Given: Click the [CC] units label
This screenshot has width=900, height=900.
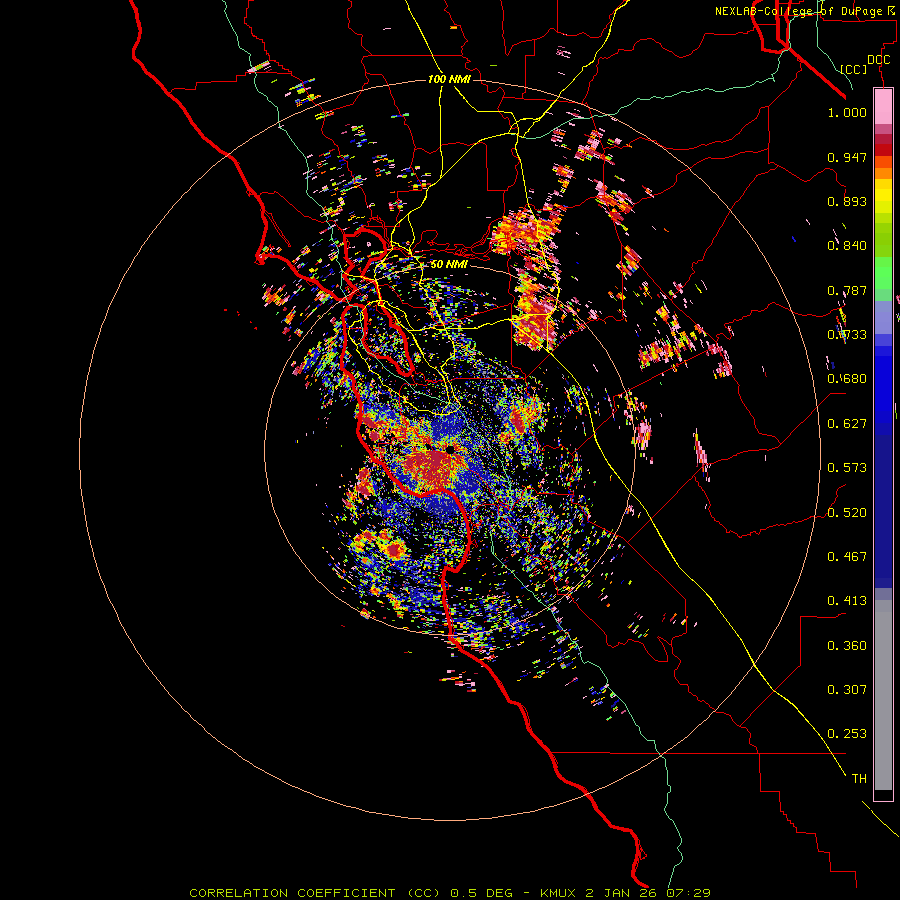Looking at the screenshot, I should click(x=854, y=69).
